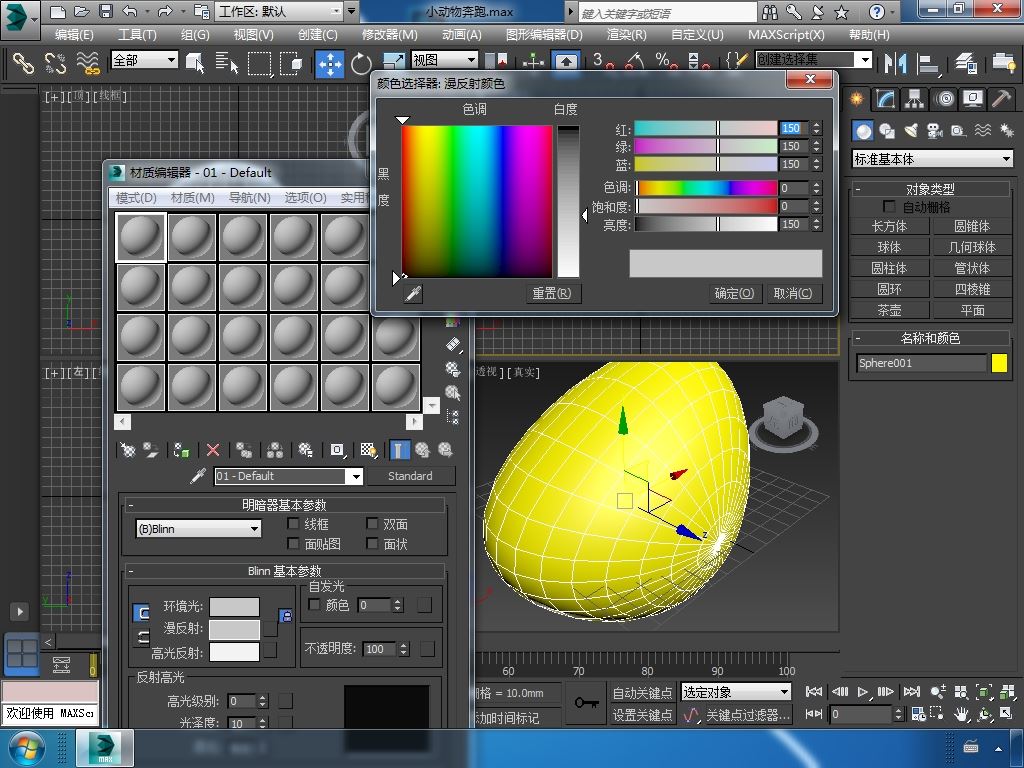Click the pick material from object eyedropper
The width and height of the screenshot is (1024, 768).
198,476
